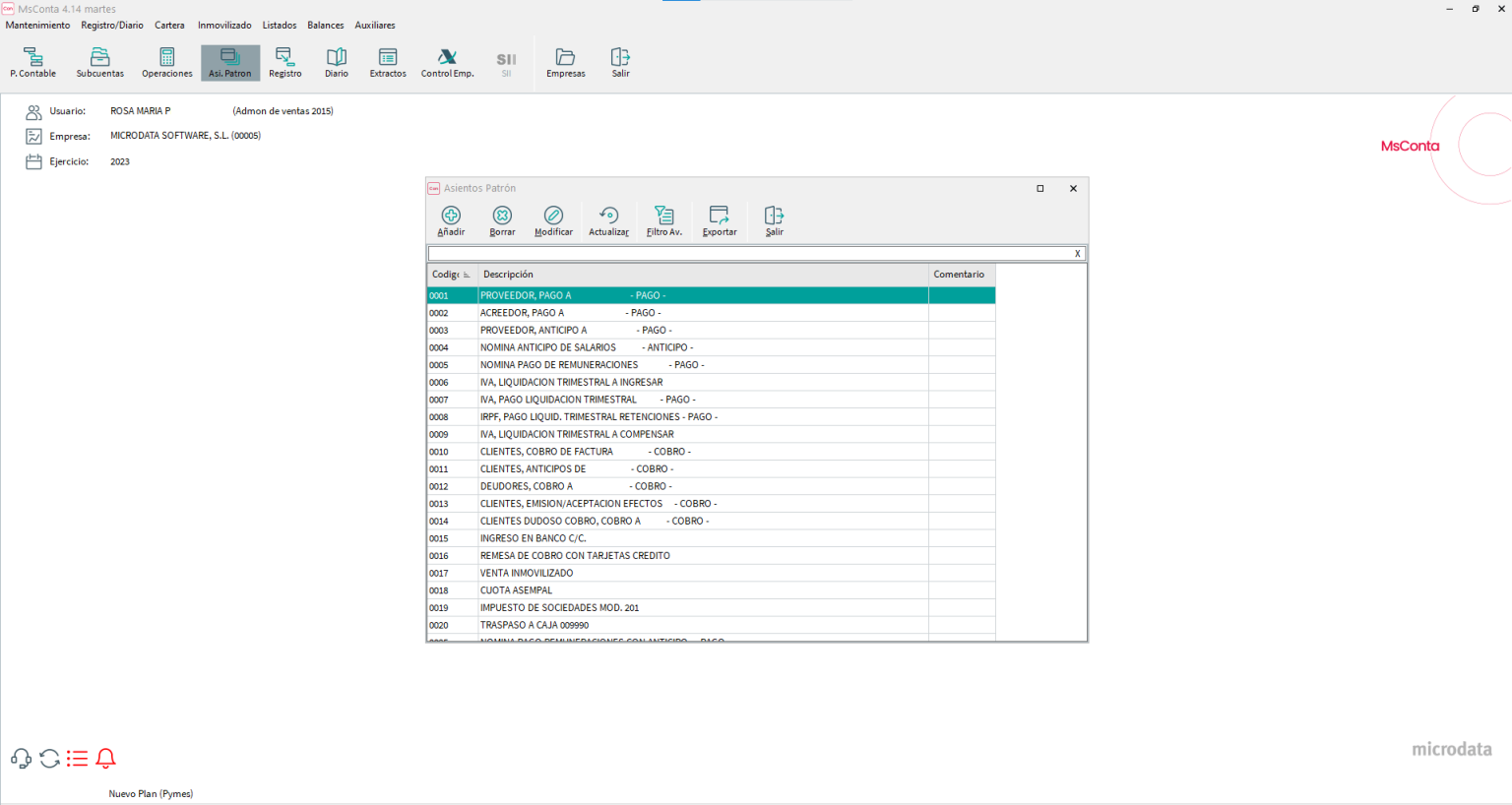
Task: Sort by the Codigo column header
Action: pos(452,275)
